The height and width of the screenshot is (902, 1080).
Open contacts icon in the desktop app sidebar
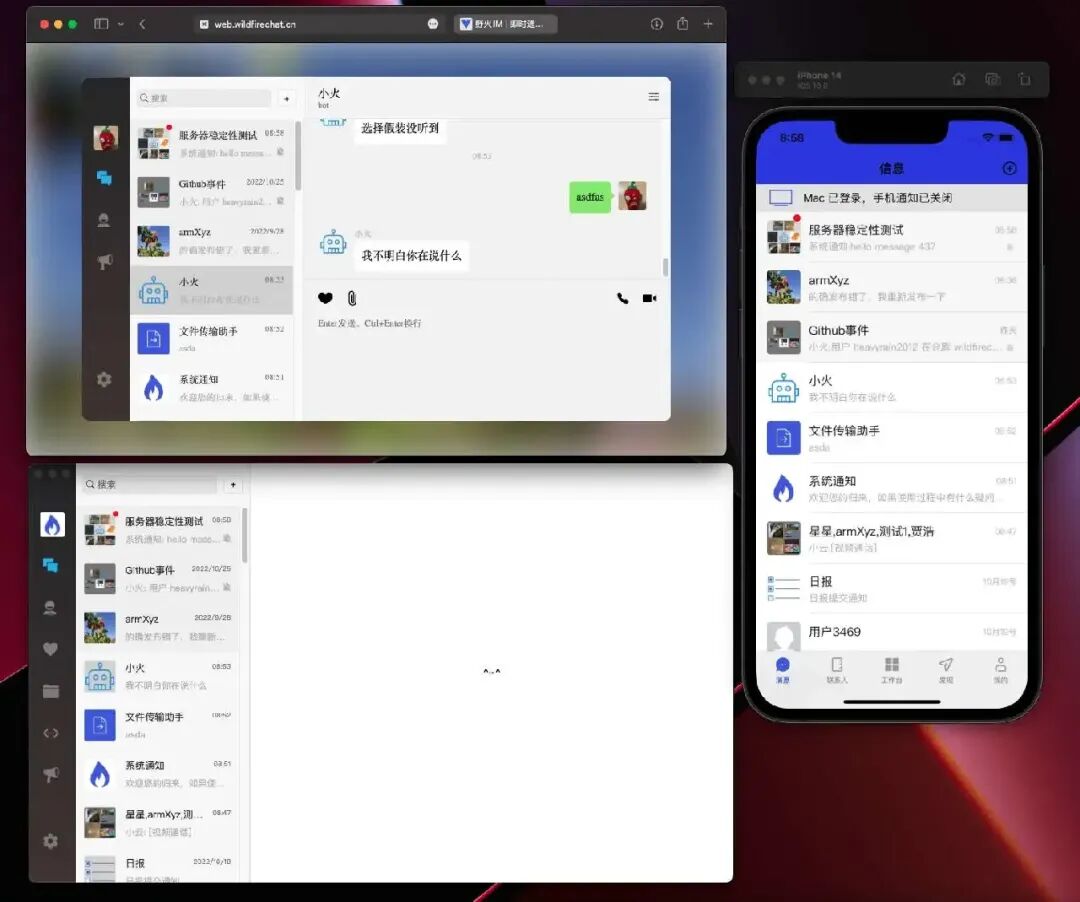coord(50,607)
